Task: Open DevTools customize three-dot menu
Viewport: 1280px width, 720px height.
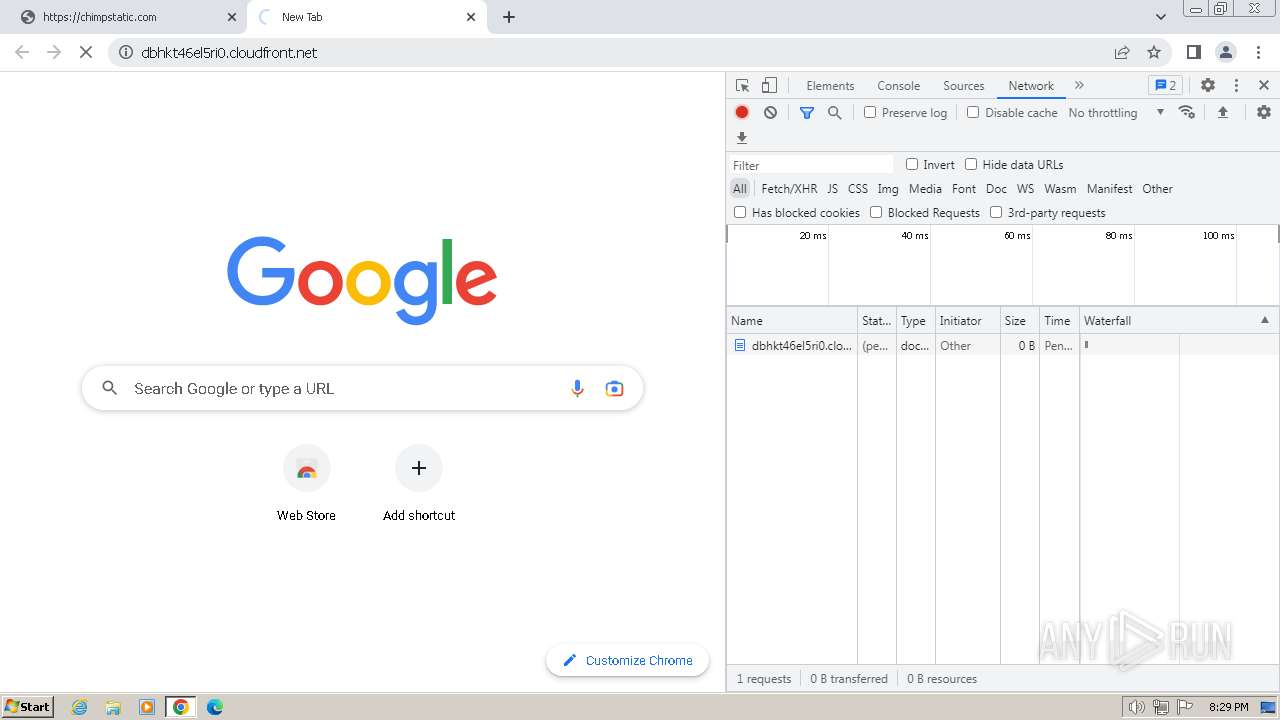Action: click(1236, 86)
